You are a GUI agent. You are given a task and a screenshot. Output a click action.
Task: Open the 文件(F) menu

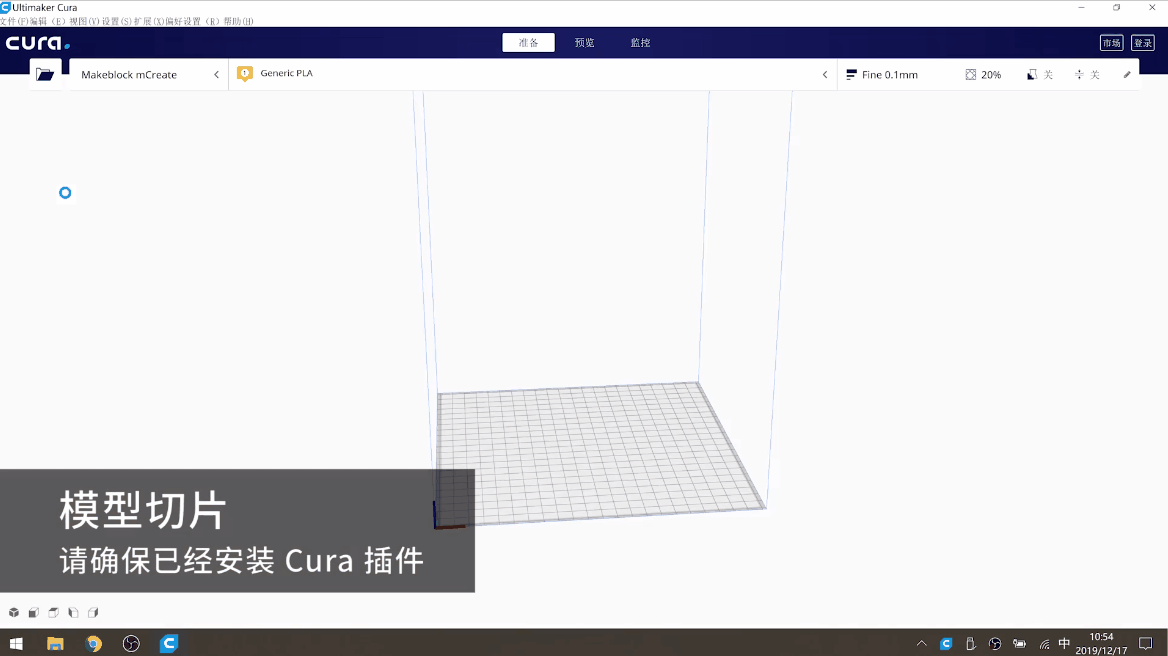point(13,21)
